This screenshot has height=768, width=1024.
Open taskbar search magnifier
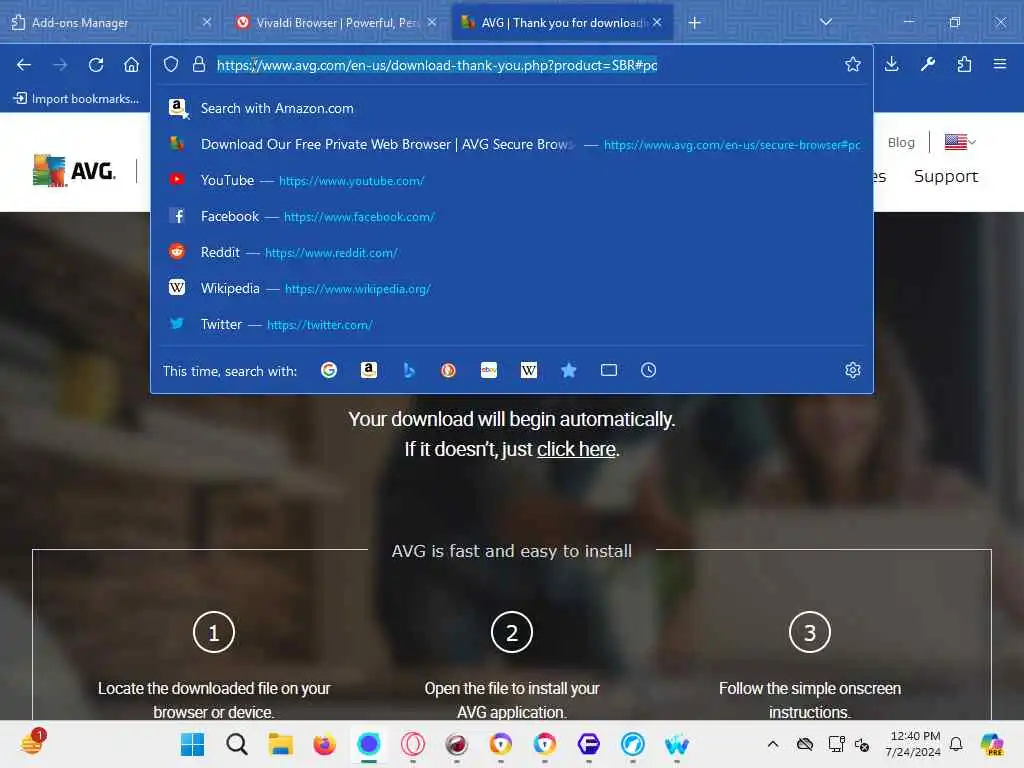pyautogui.click(x=236, y=744)
